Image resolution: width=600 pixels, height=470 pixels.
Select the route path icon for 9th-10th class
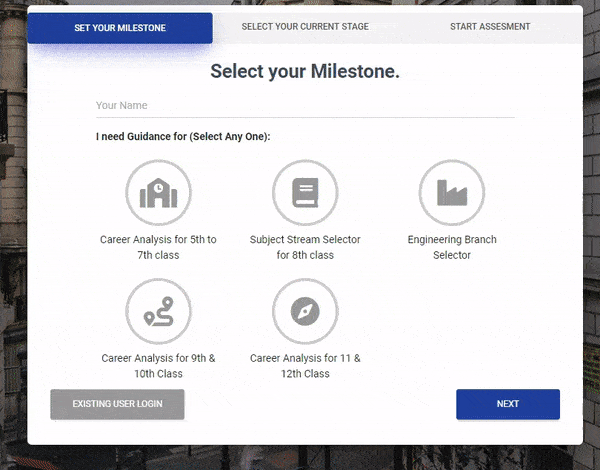(158, 311)
